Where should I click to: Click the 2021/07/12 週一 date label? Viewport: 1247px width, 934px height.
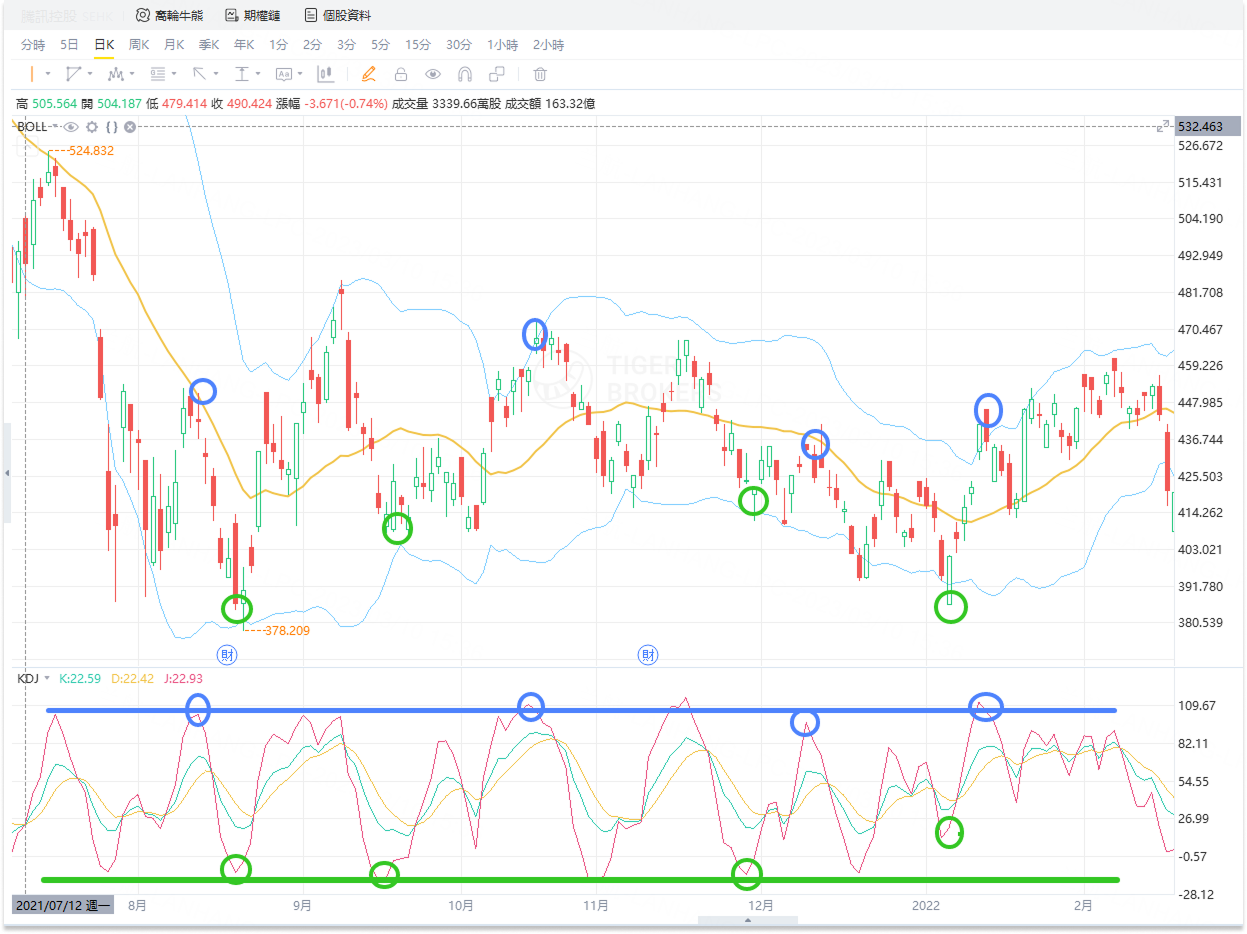[x=64, y=905]
